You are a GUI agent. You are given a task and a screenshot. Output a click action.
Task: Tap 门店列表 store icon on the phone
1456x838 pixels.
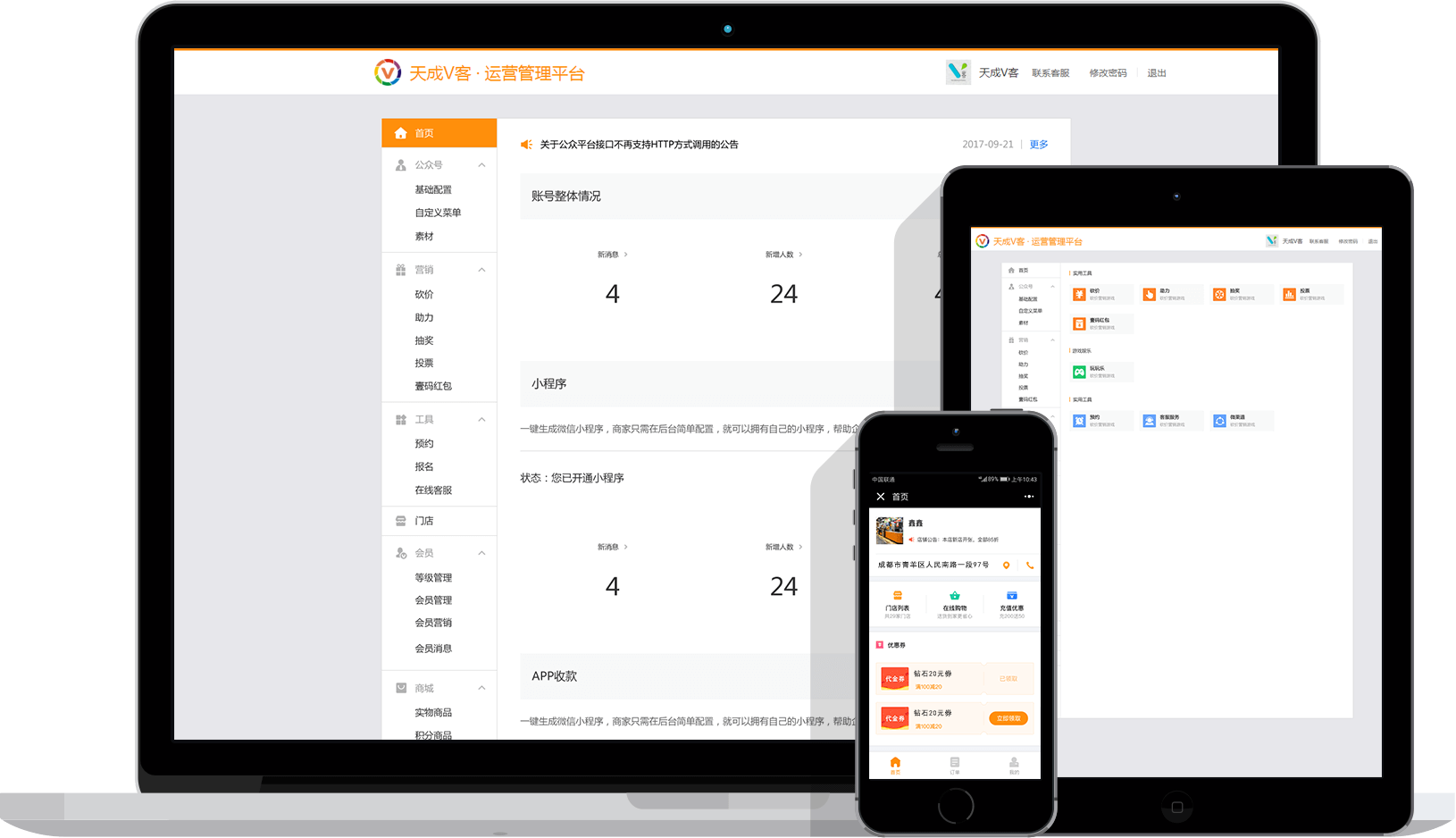pyautogui.click(x=897, y=596)
